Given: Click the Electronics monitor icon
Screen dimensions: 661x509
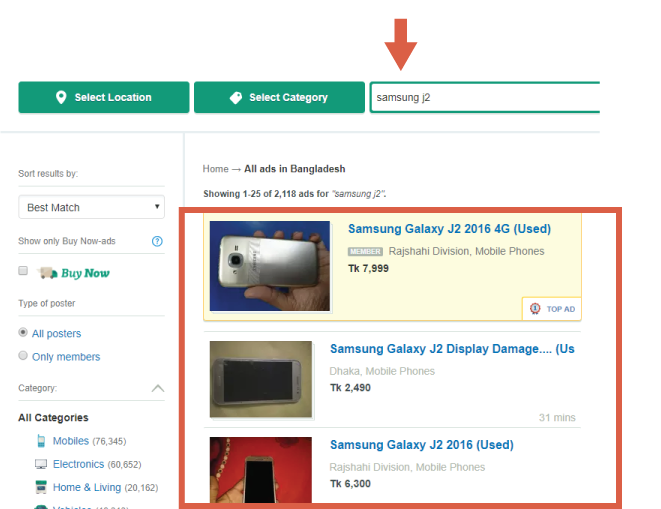Looking at the screenshot, I should (41, 464).
